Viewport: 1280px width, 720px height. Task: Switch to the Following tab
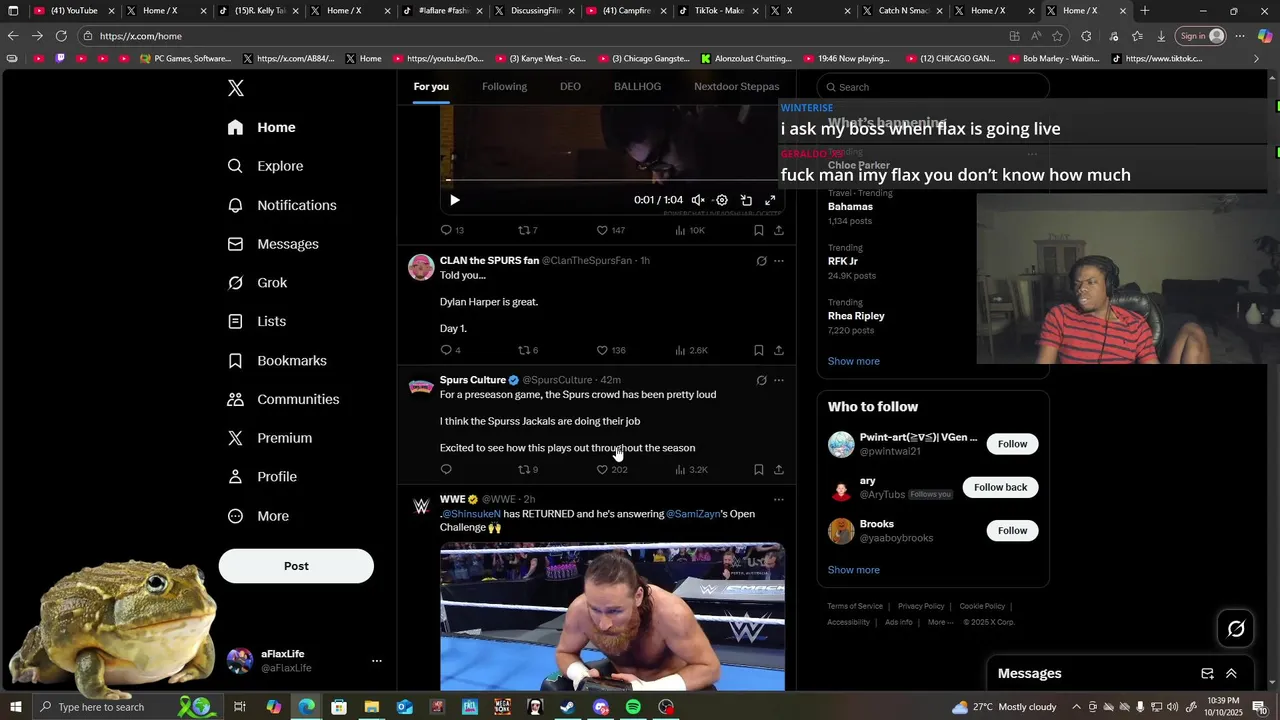(504, 87)
